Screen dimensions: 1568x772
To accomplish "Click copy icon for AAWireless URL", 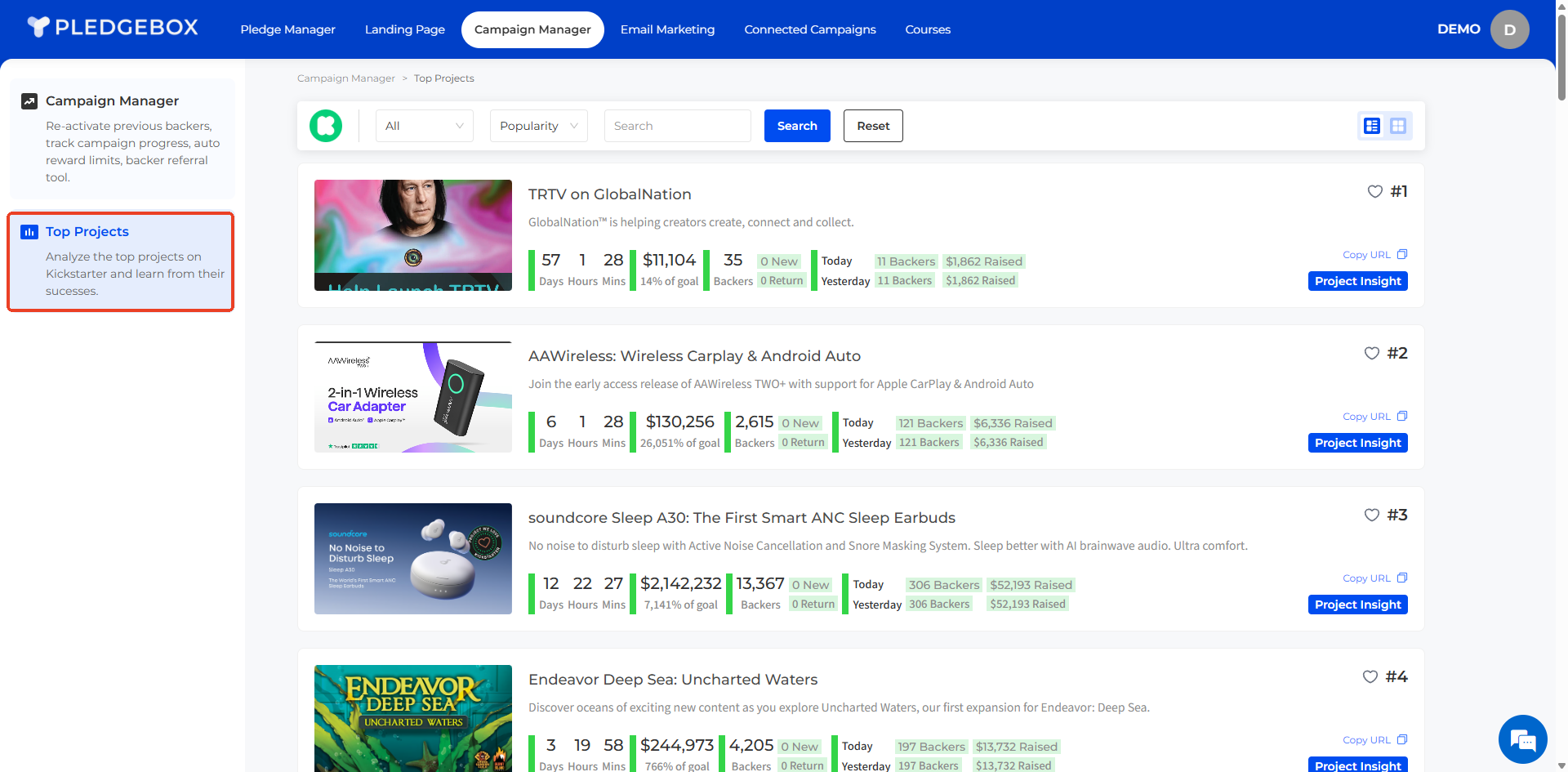I will [x=1402, y=416].
